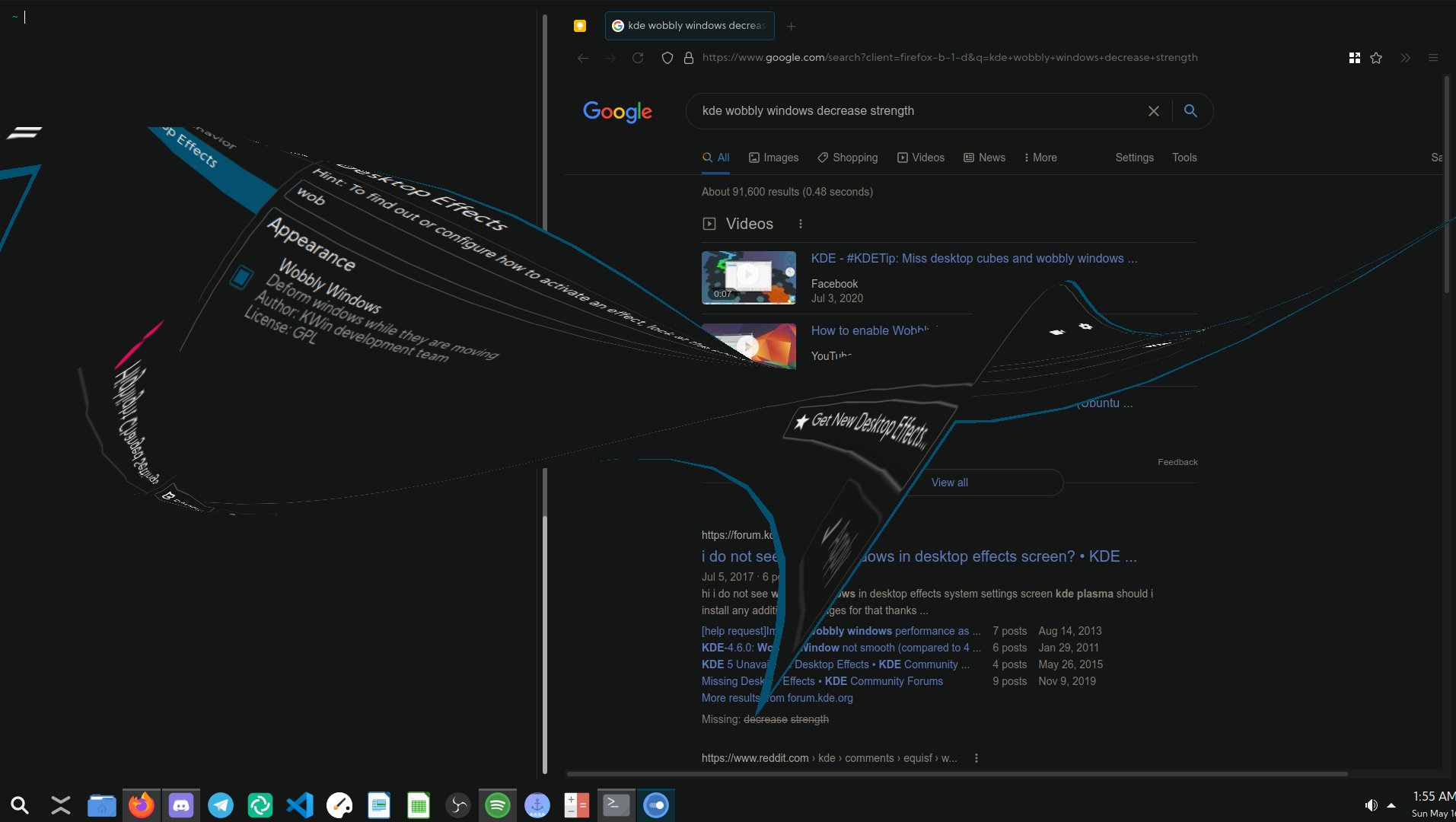Switch to Firefox in the taskbar
Image resolution: width=1456 pixels, height=822 pixels.
[141, 805]
